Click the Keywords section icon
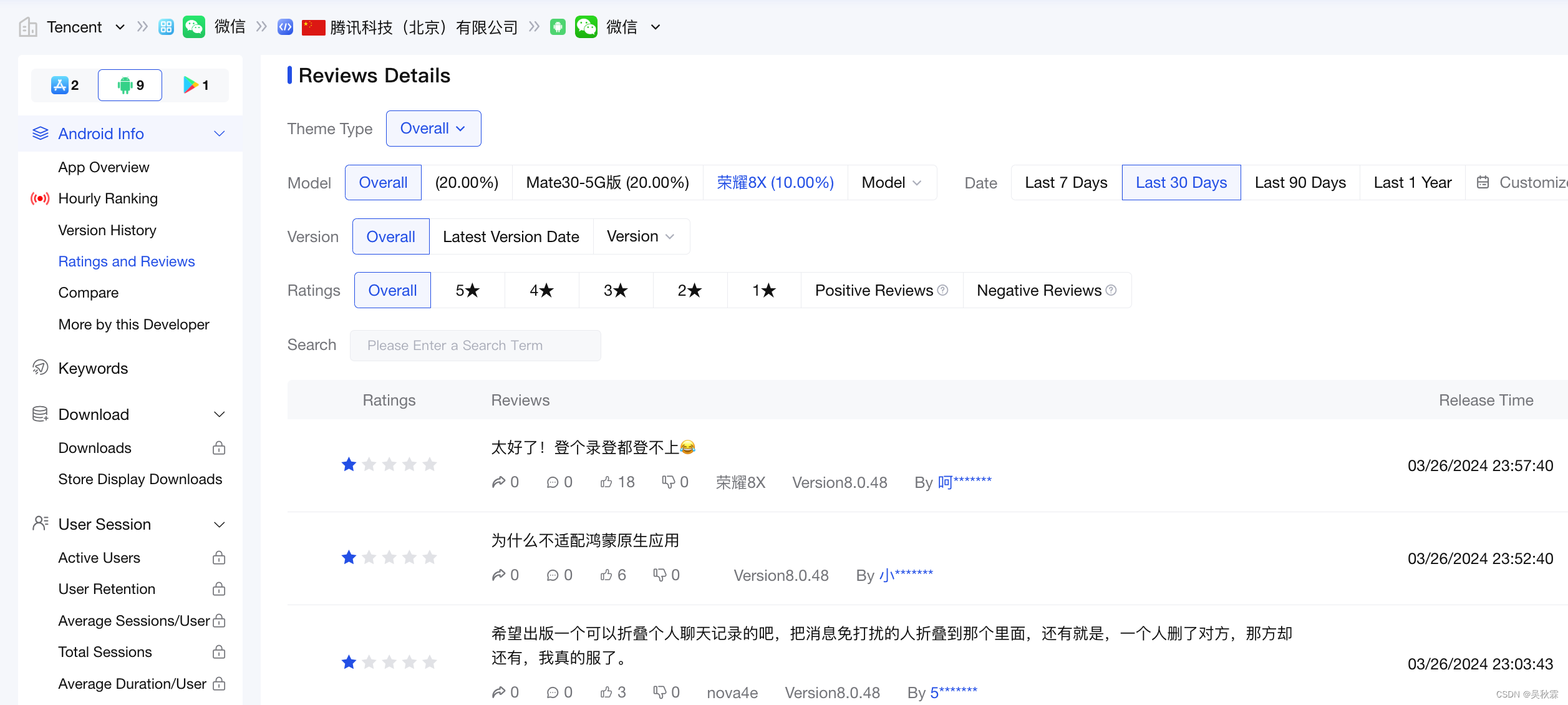 pyautogui.click(x=39, y=368)
